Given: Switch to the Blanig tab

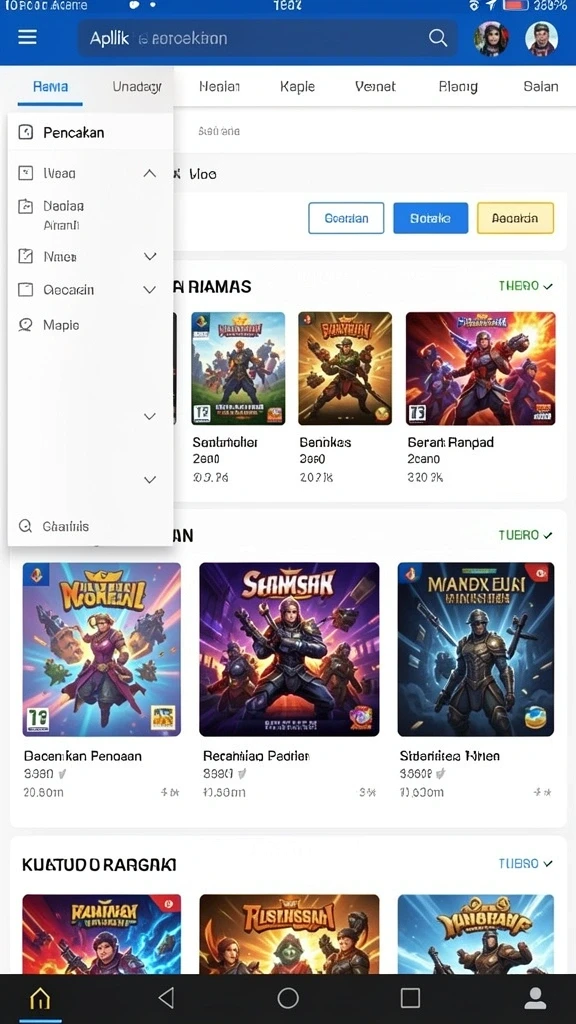Looking at the screenshot, I should tap(458, 86).
